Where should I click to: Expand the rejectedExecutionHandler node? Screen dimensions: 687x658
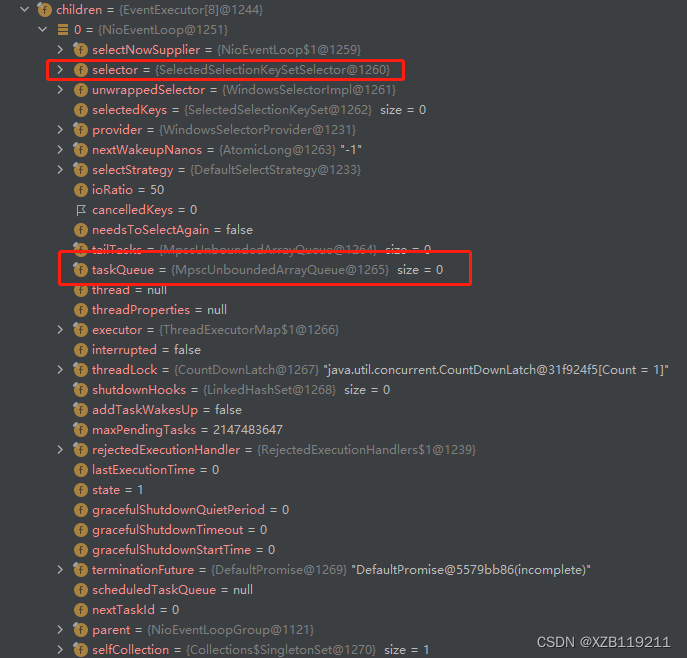[60, 449]
